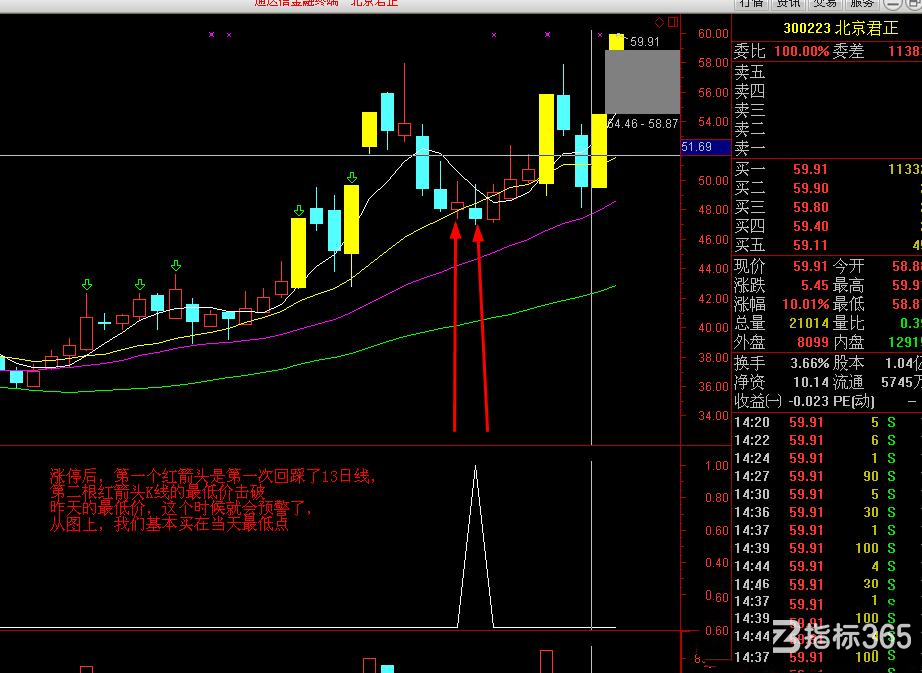Select the 14:22 tick trade row
The width and height of the screenshot is (922, 673).
point(827,440)
